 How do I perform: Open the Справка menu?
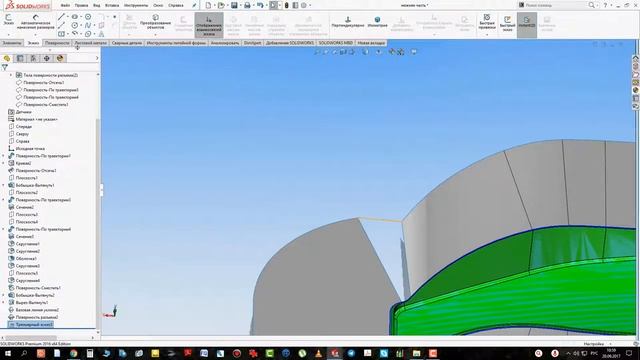click(x=176, y=5)
